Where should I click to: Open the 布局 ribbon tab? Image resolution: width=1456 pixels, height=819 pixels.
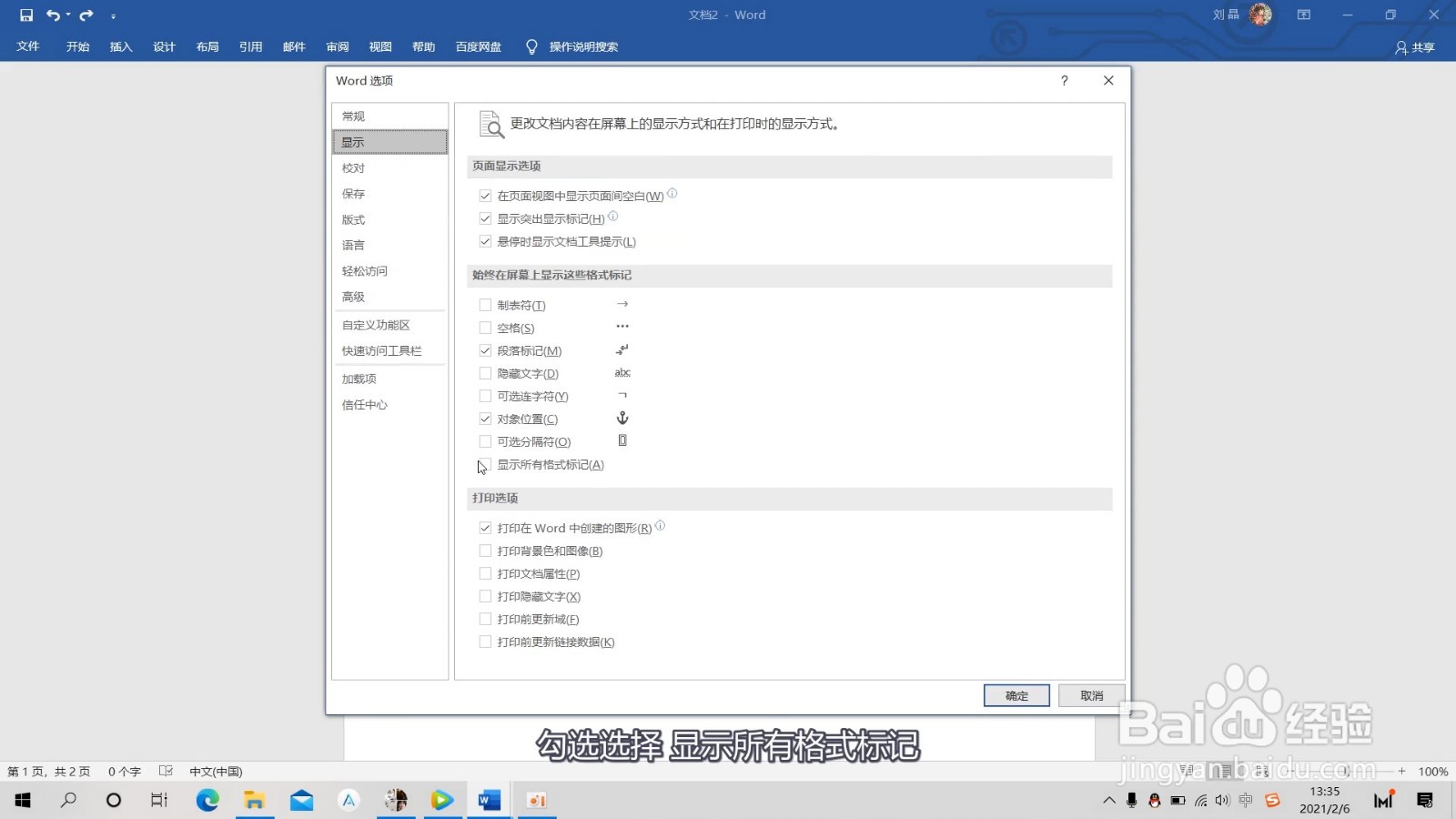coord(207,46)
